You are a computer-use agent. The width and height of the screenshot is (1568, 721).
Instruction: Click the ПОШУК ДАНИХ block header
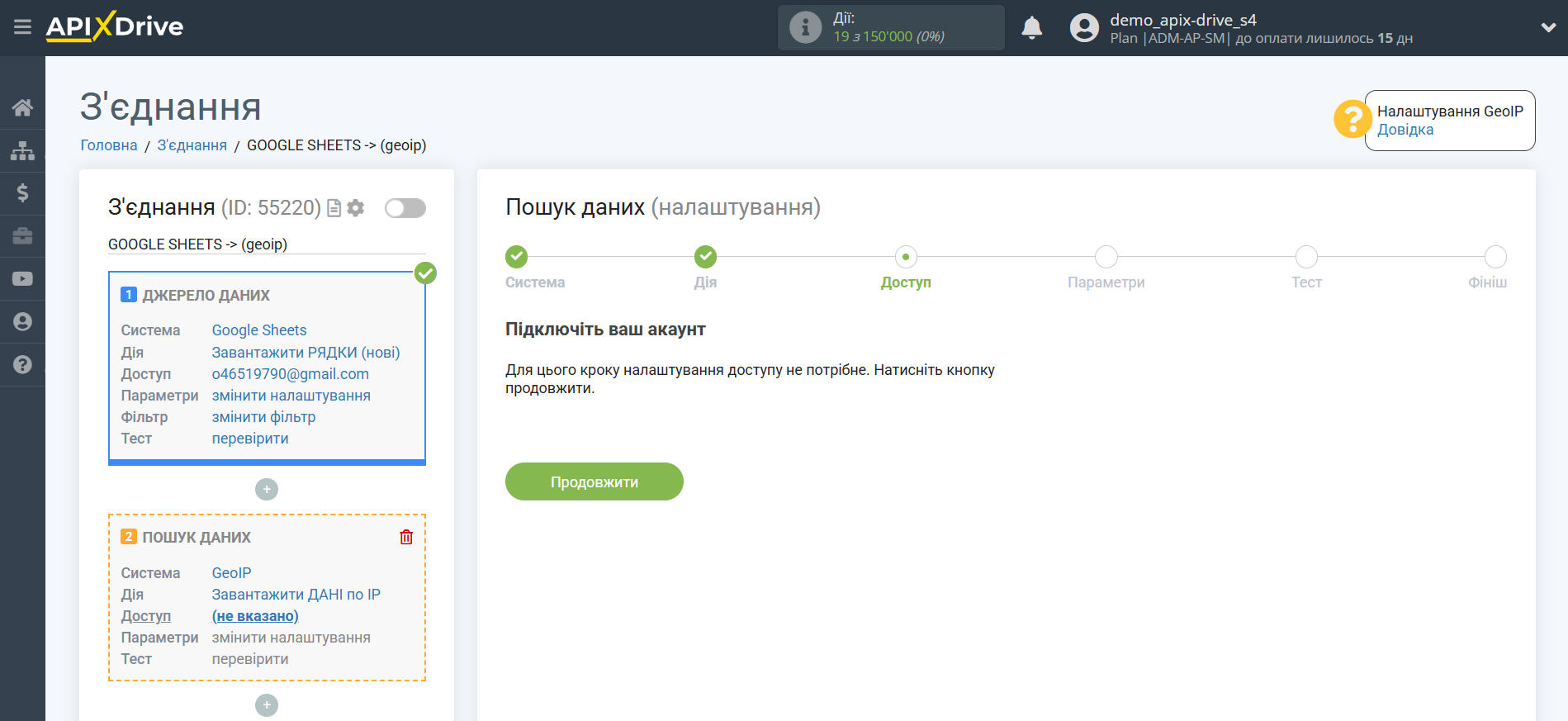click(197, 538)
